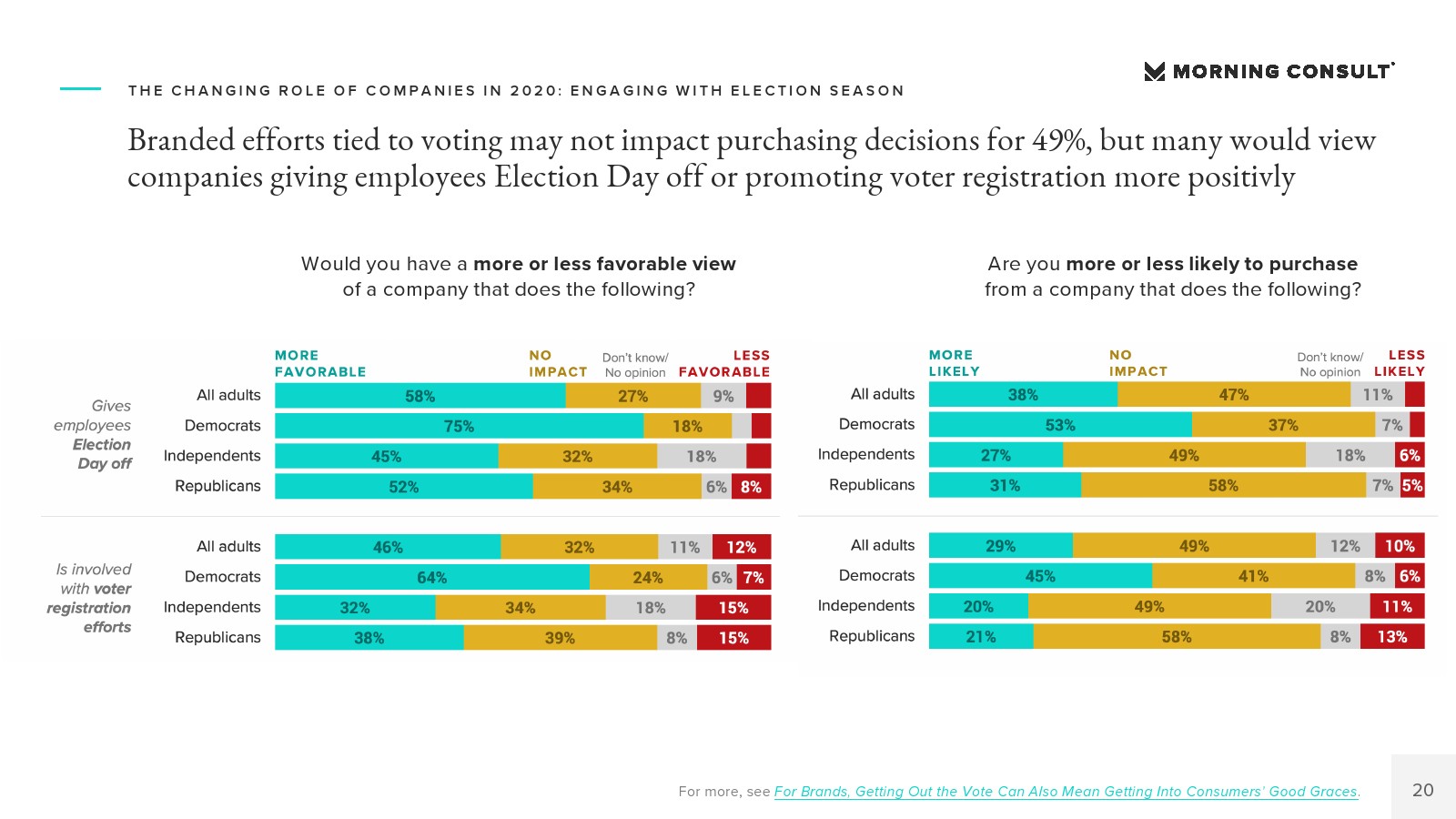Select the 64% Democrats voter registration bar
This screenshot has height=819, width=1456.
[x=431, y=578]
